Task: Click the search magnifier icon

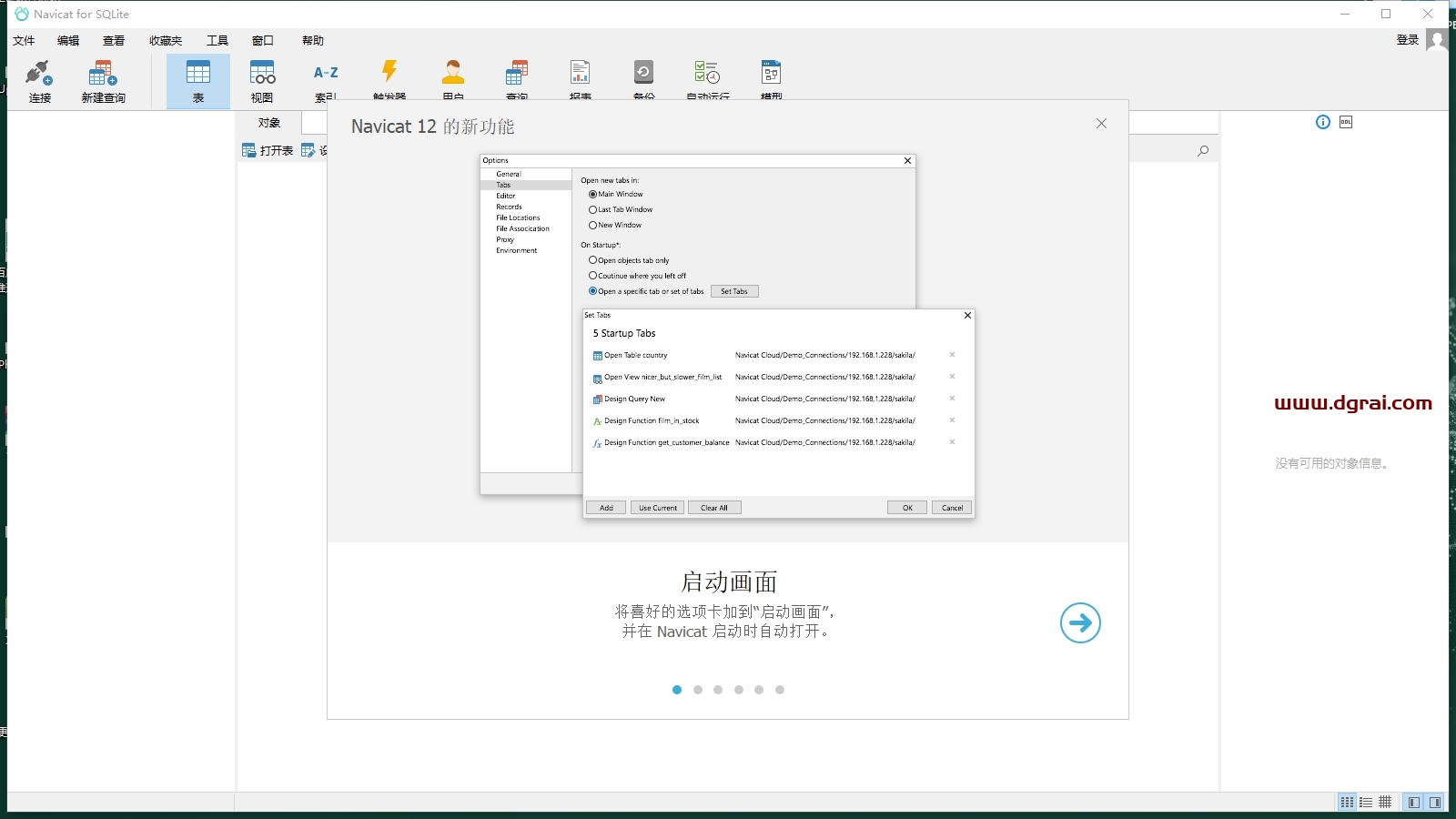Action: [x=1203, y=151]
